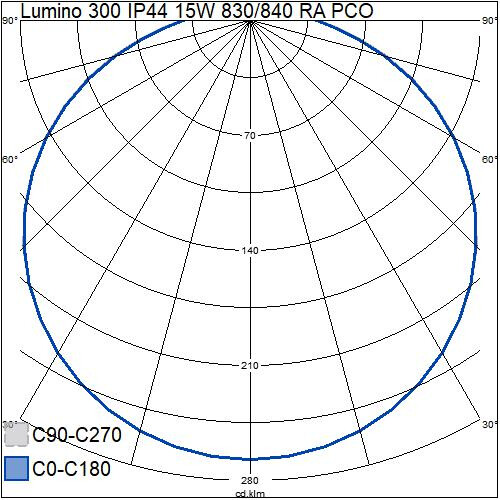Click the C90-C270 gray legend swatch

tap(17, 434)
